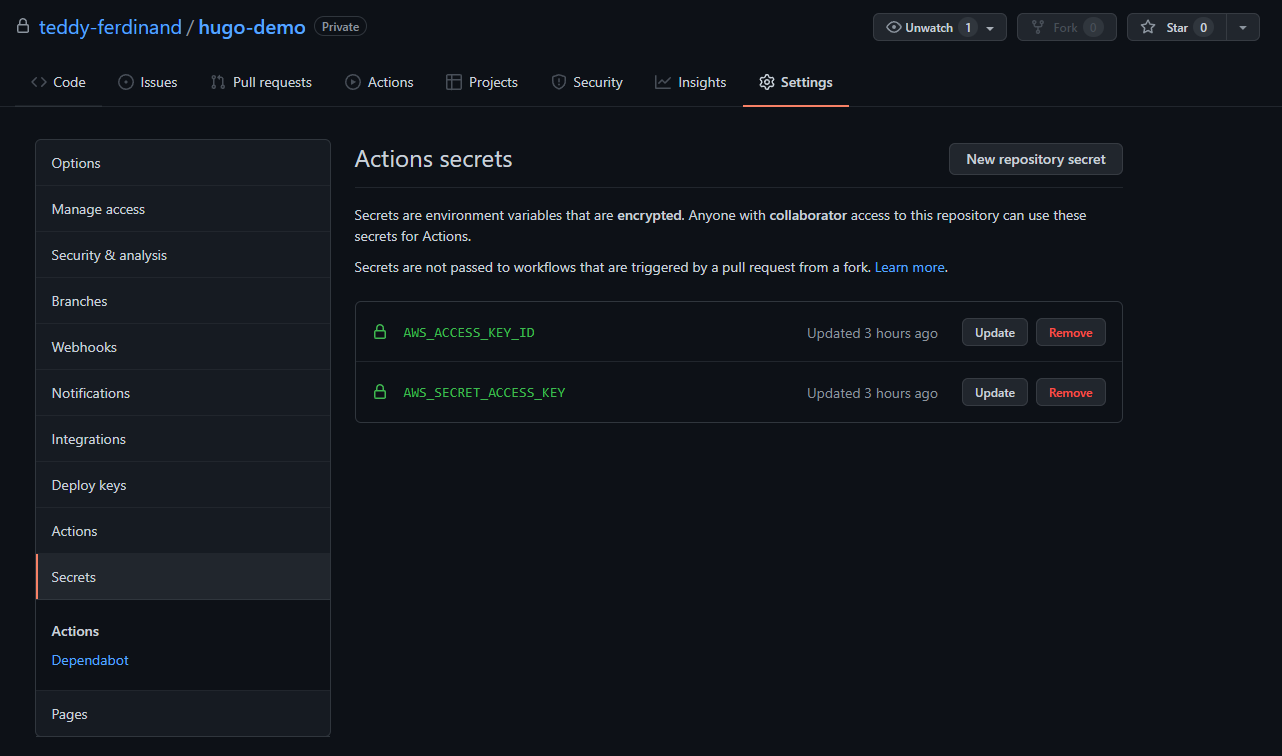This screenshot has height=756, width=1282.
Task: Click the Settings gear icon tab
Action: (x=767, y=82)
